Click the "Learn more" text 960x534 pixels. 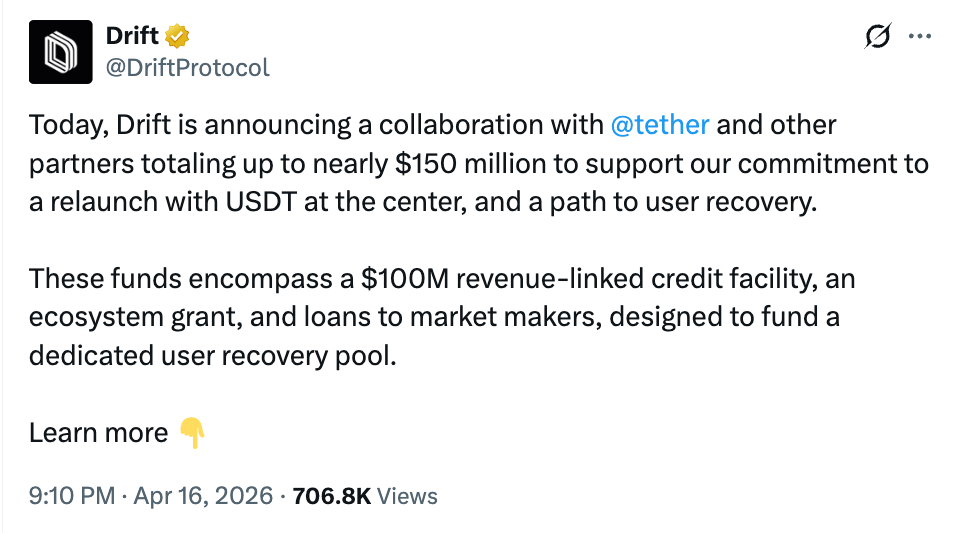coord(98,432)
